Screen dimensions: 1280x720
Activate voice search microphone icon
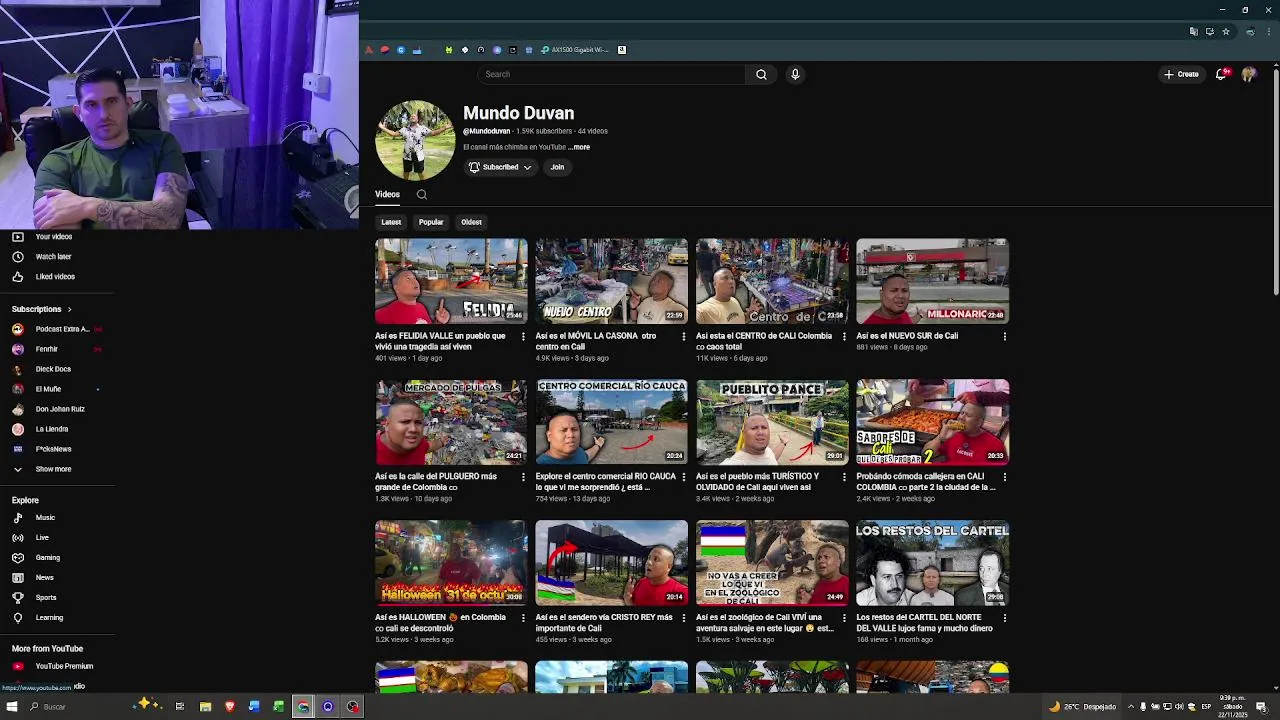click(x=795, y=74)
